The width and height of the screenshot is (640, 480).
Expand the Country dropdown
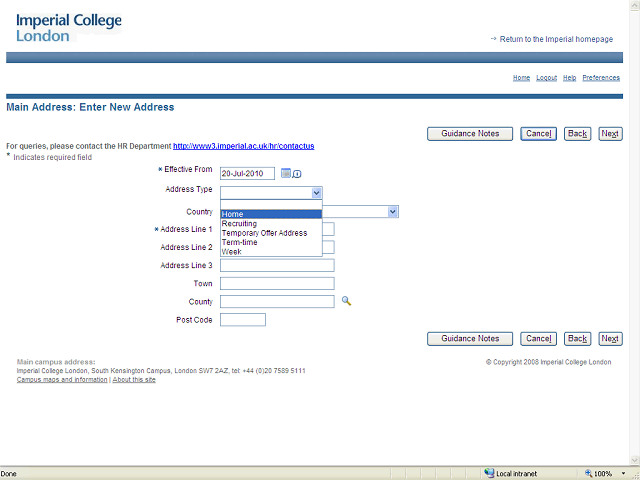(x=393, y=212)
